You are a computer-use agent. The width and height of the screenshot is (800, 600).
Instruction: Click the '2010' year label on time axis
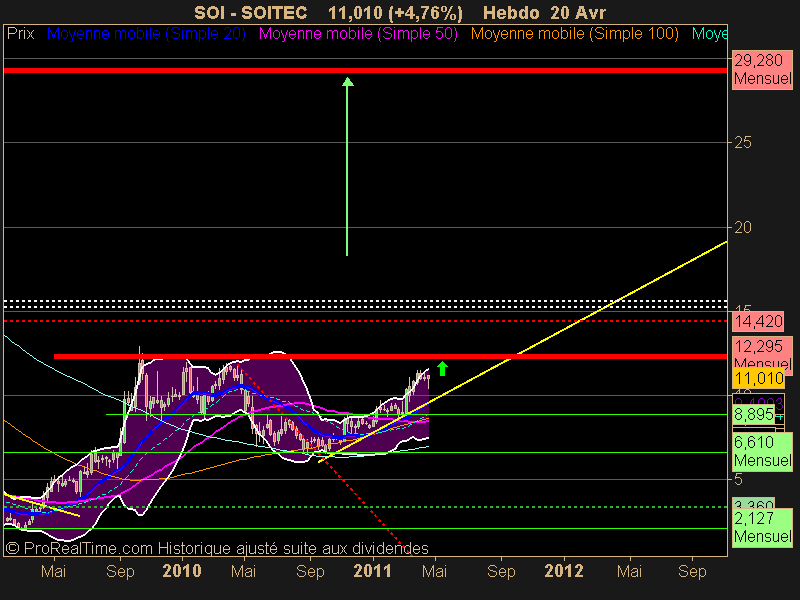tap(182, 571)
